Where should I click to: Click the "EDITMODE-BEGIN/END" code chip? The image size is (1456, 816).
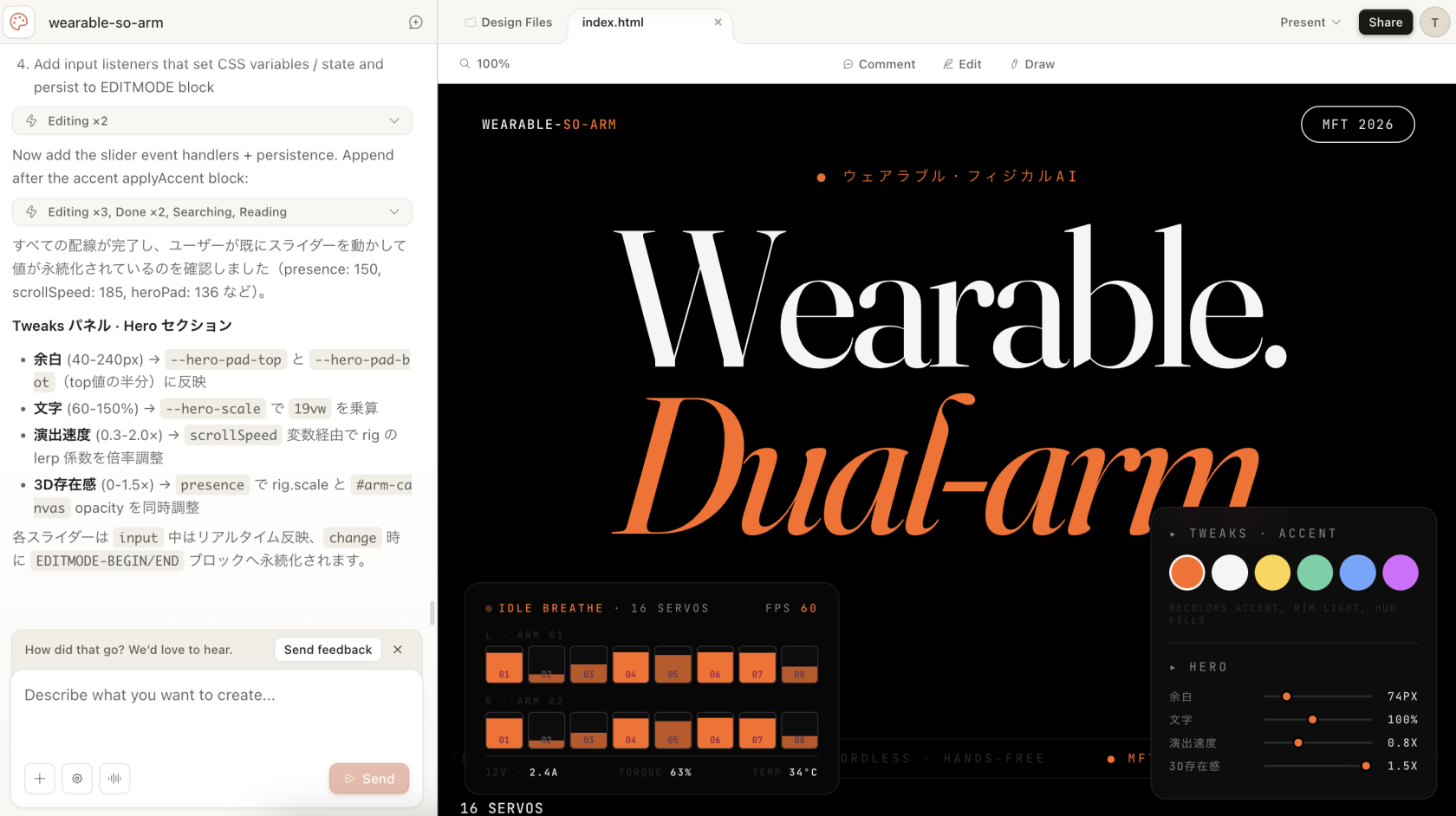(107, 561)
